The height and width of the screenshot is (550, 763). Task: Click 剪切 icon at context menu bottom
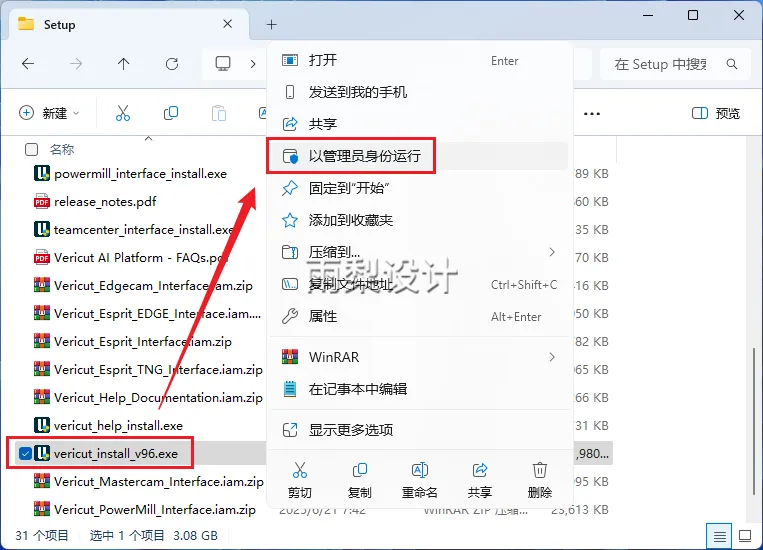(300, 480)
